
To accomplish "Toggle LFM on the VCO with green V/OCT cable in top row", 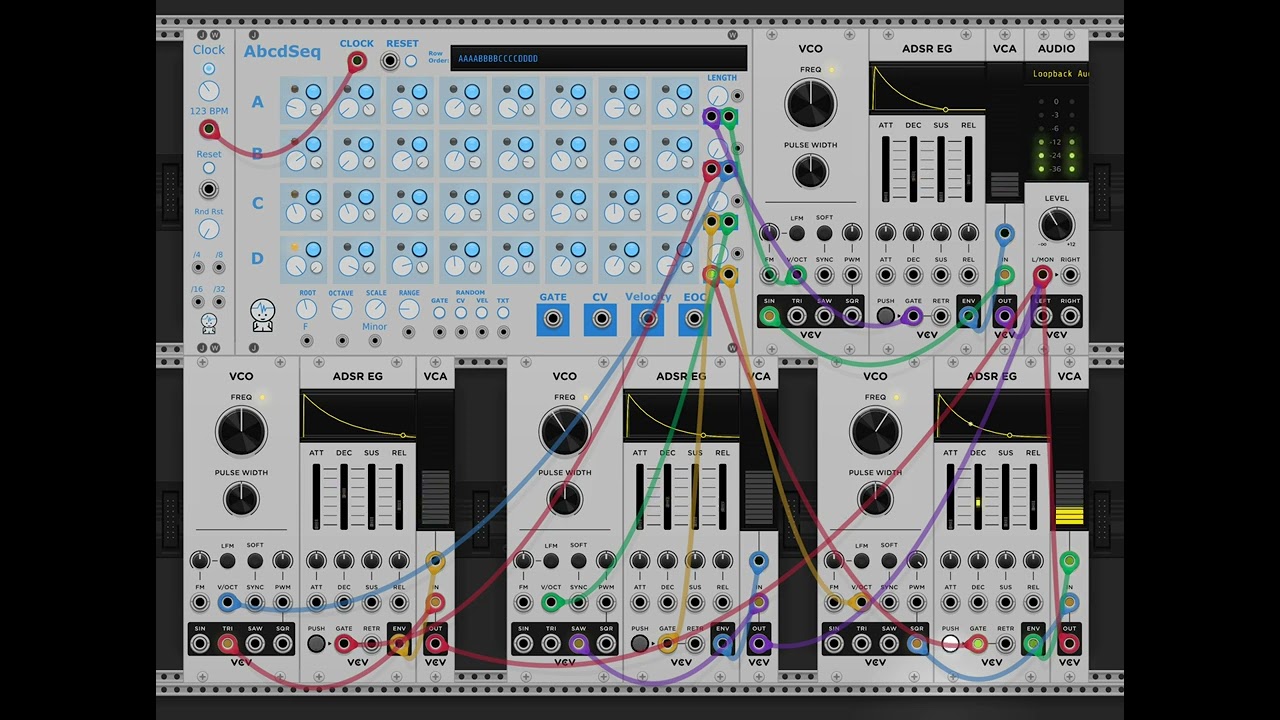I will click(797, 233).
